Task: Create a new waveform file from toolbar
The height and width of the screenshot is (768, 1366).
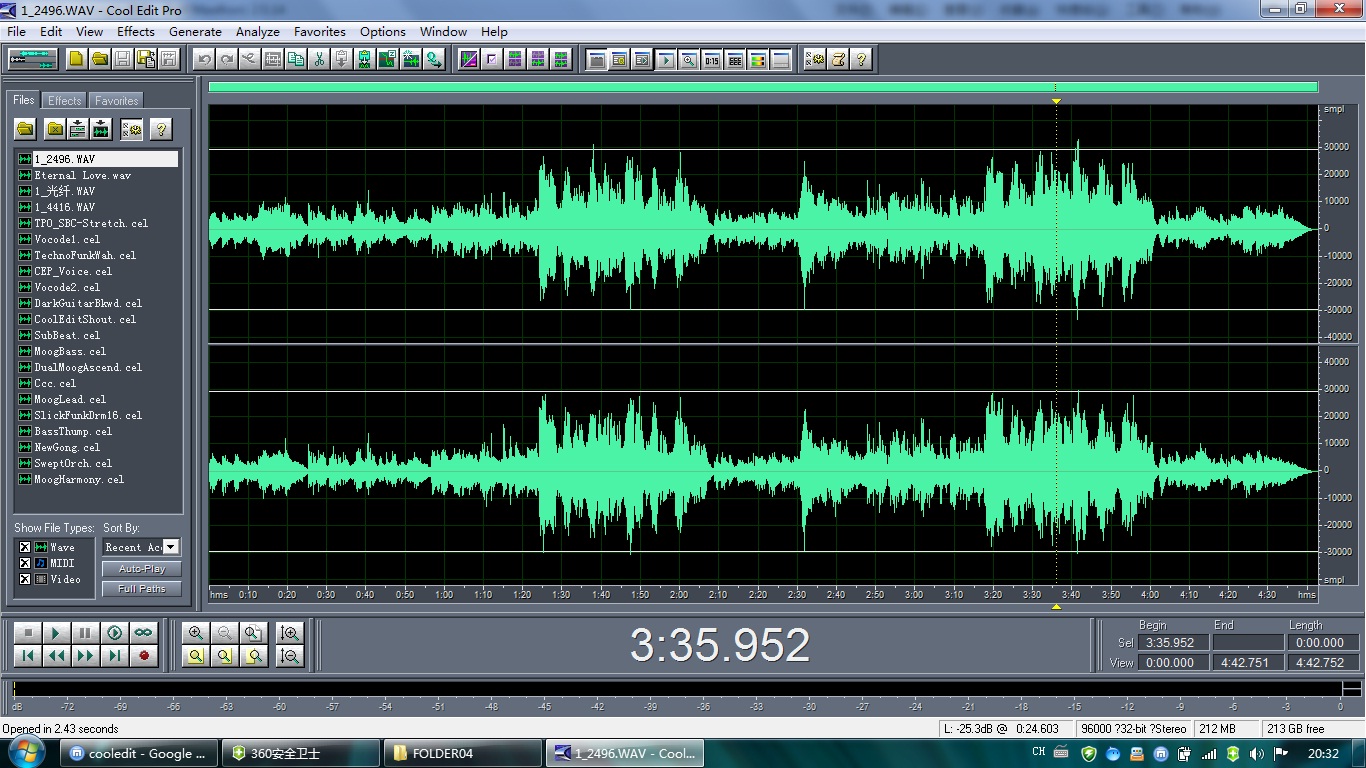Action: tap(77, 59)
